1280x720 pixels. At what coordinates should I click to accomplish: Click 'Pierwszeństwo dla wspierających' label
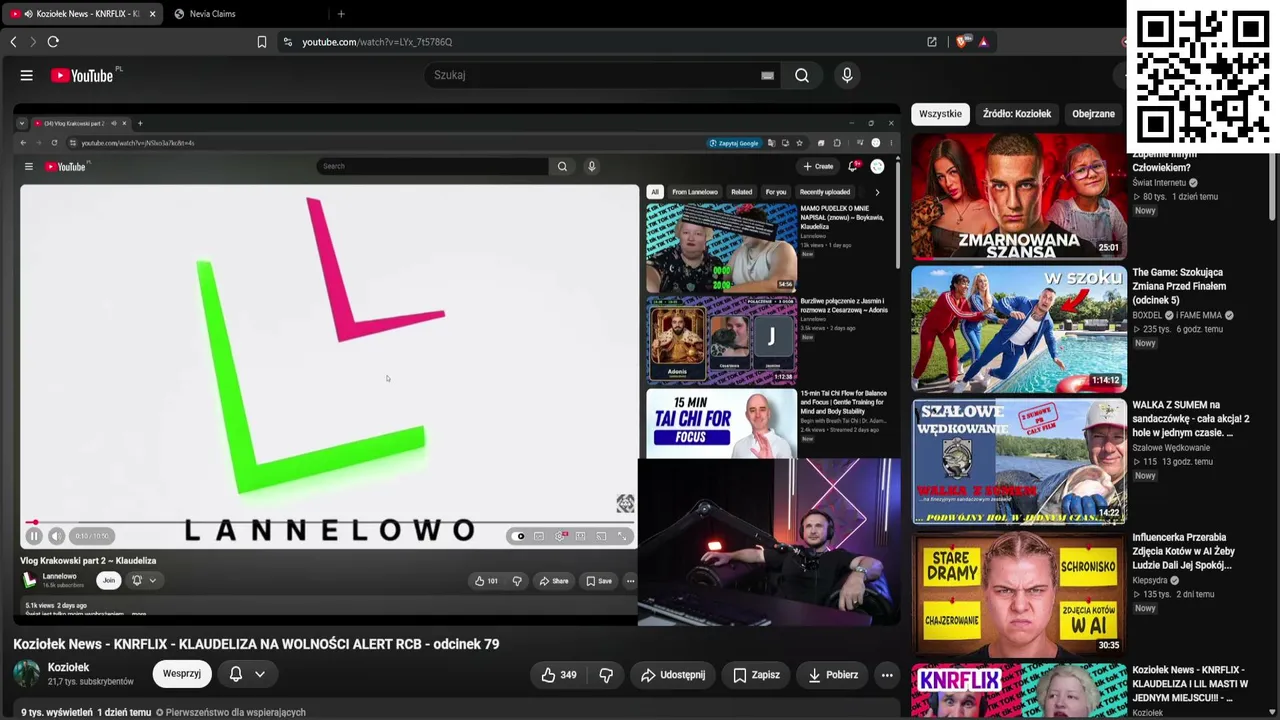click(236, 713)
